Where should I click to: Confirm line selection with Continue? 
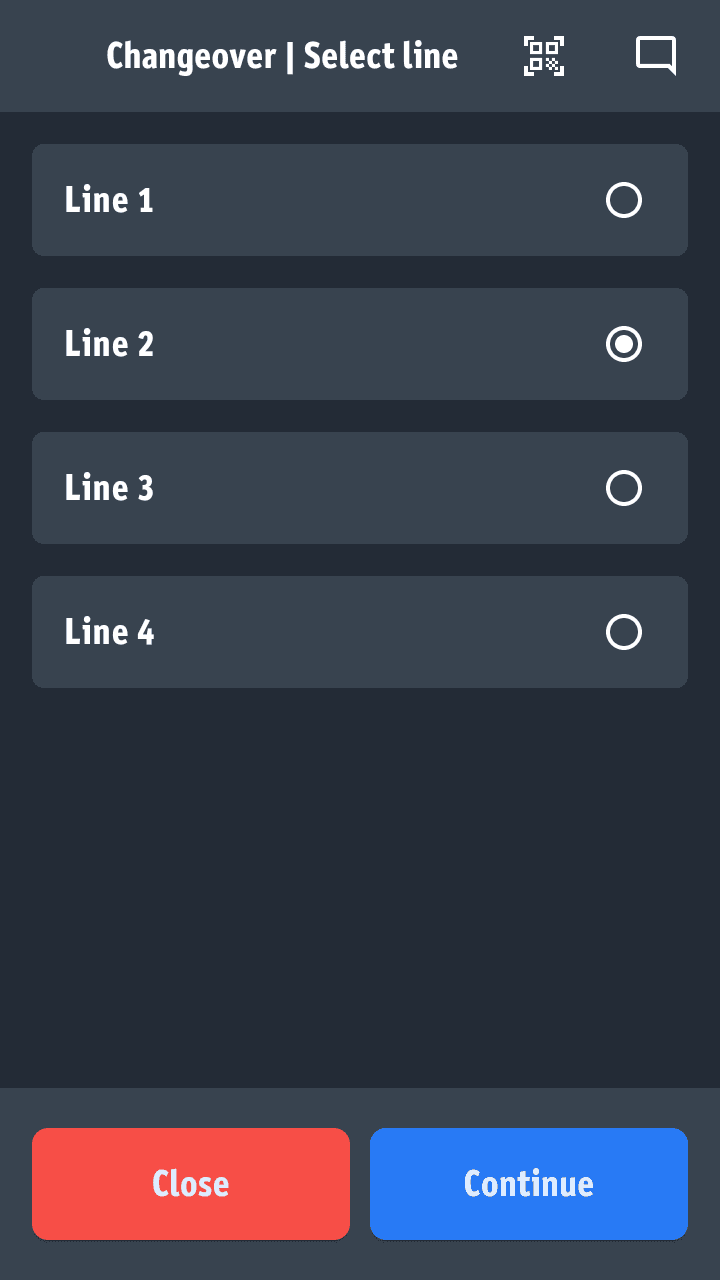(528, 1183)
